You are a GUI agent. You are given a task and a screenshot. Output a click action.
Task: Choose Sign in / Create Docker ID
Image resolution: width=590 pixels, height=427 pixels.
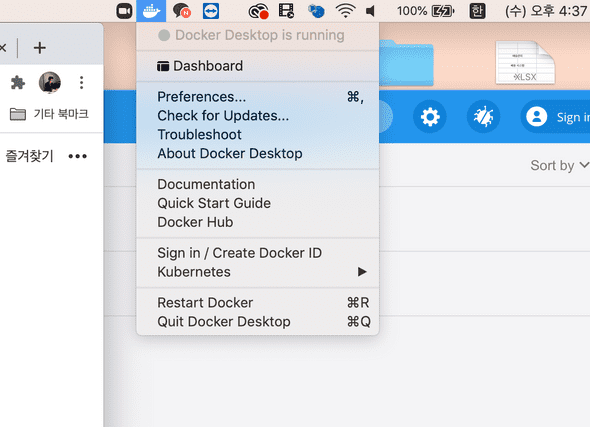coord(257,253)
